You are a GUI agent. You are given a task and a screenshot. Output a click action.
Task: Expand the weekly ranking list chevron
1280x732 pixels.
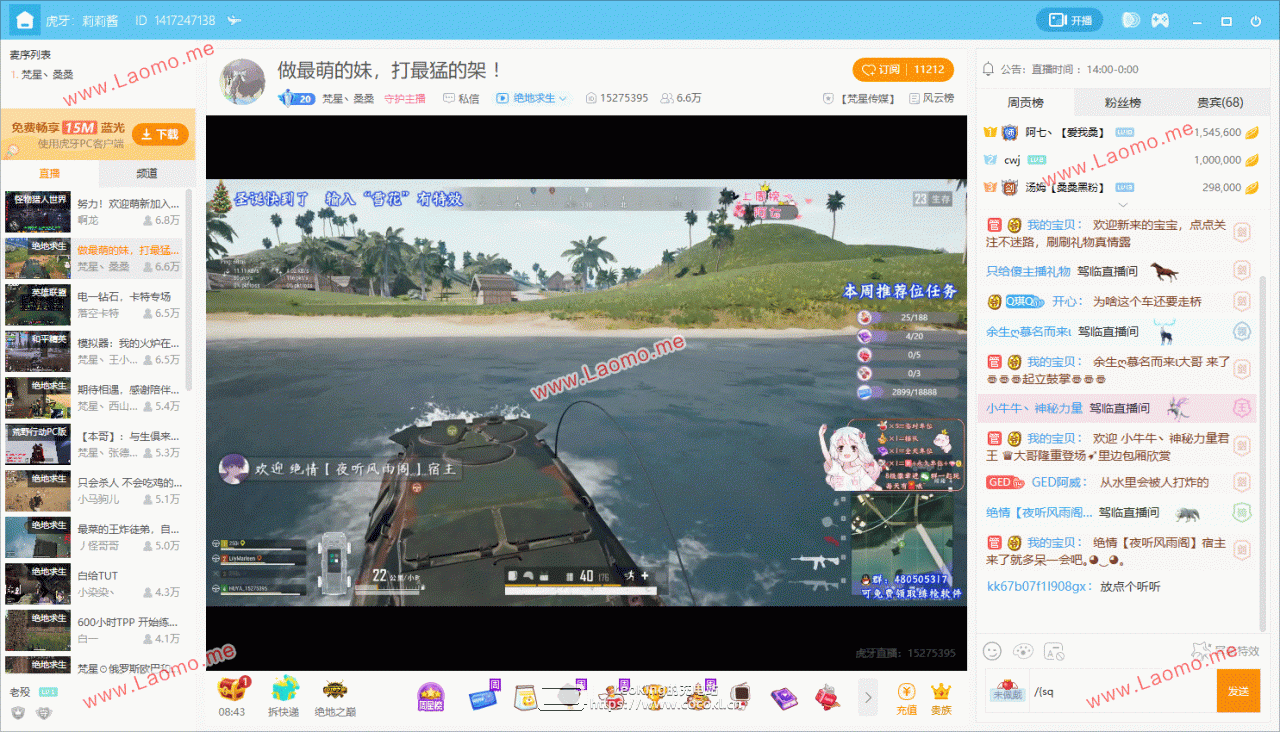tap(1122, 204)
